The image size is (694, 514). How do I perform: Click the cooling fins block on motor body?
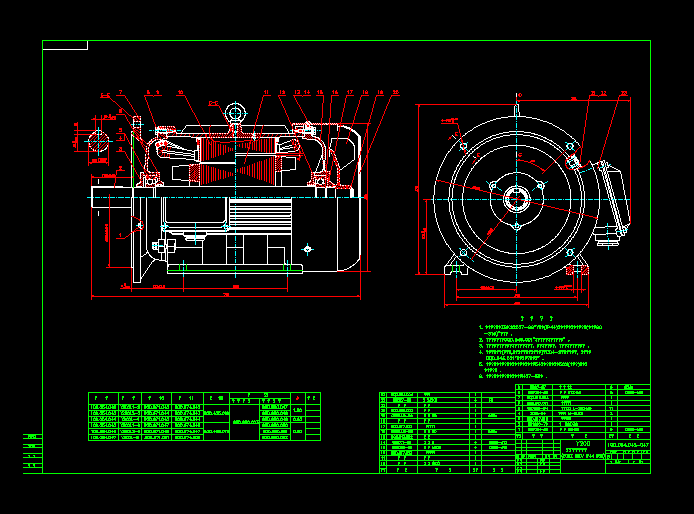point(260,215)
